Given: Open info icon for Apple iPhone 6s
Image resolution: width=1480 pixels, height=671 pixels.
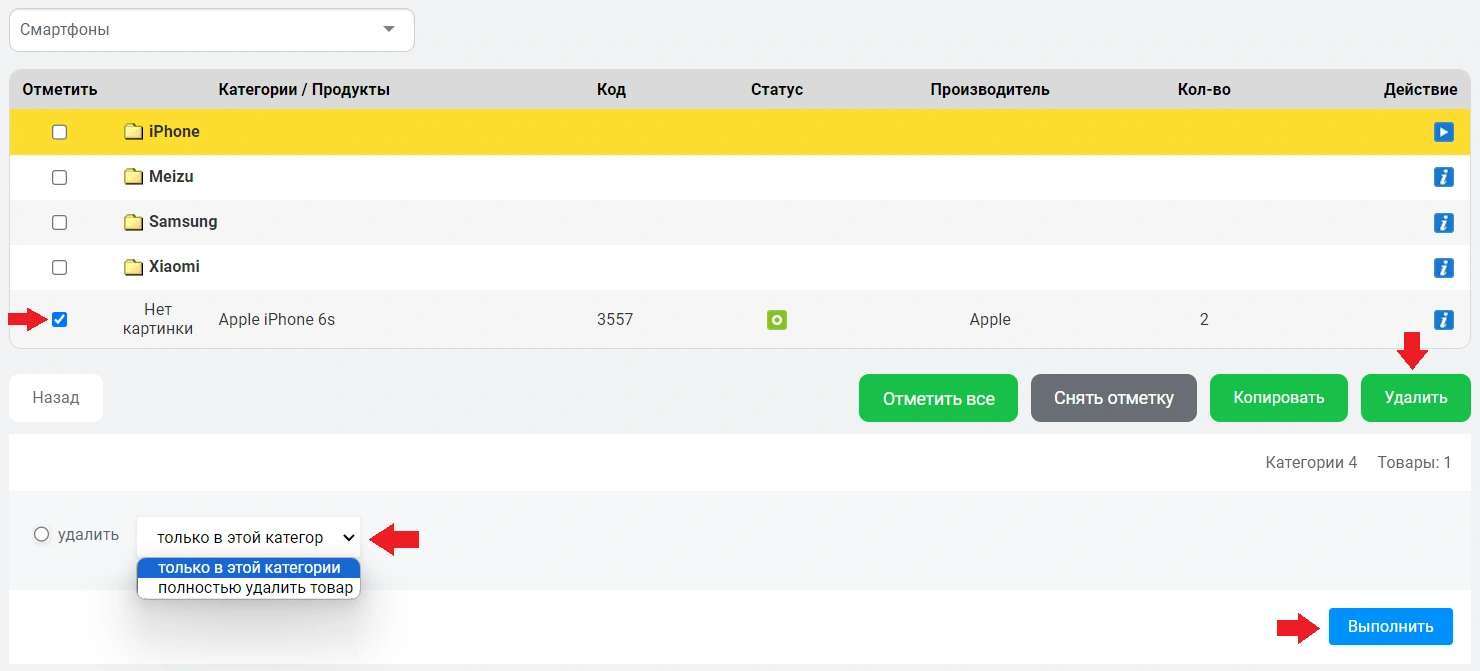Looking at the screenshot, I should coord(1443,320).
